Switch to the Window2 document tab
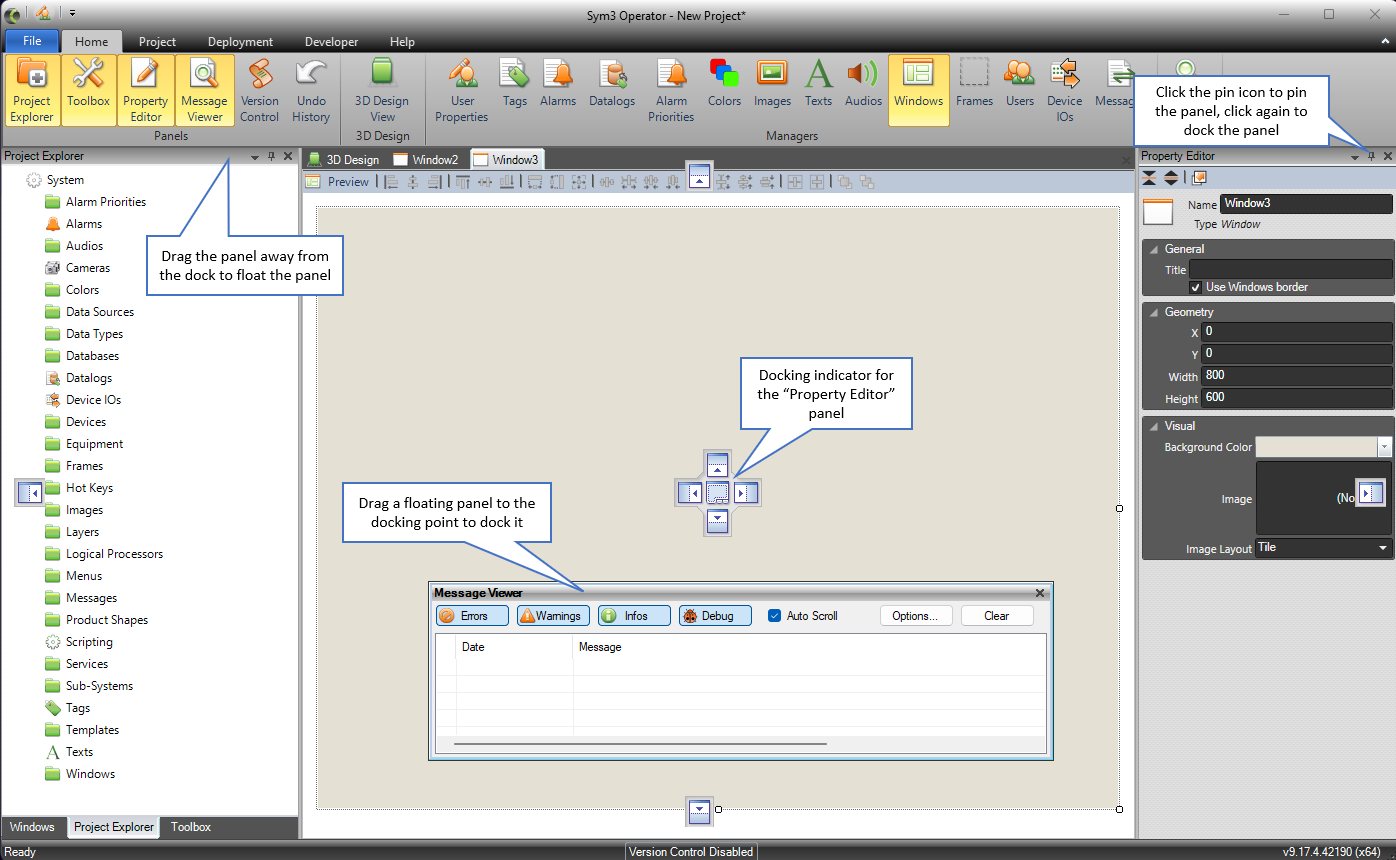The image size is (1396, 860). [x=426, y=159]
